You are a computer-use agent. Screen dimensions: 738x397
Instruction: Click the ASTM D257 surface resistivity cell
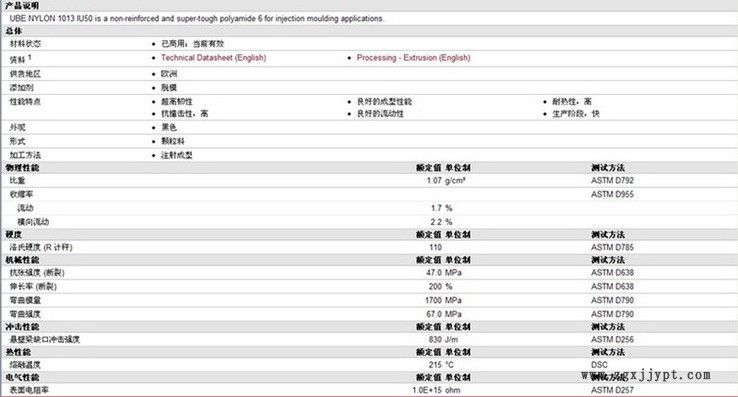click(612, 390)
